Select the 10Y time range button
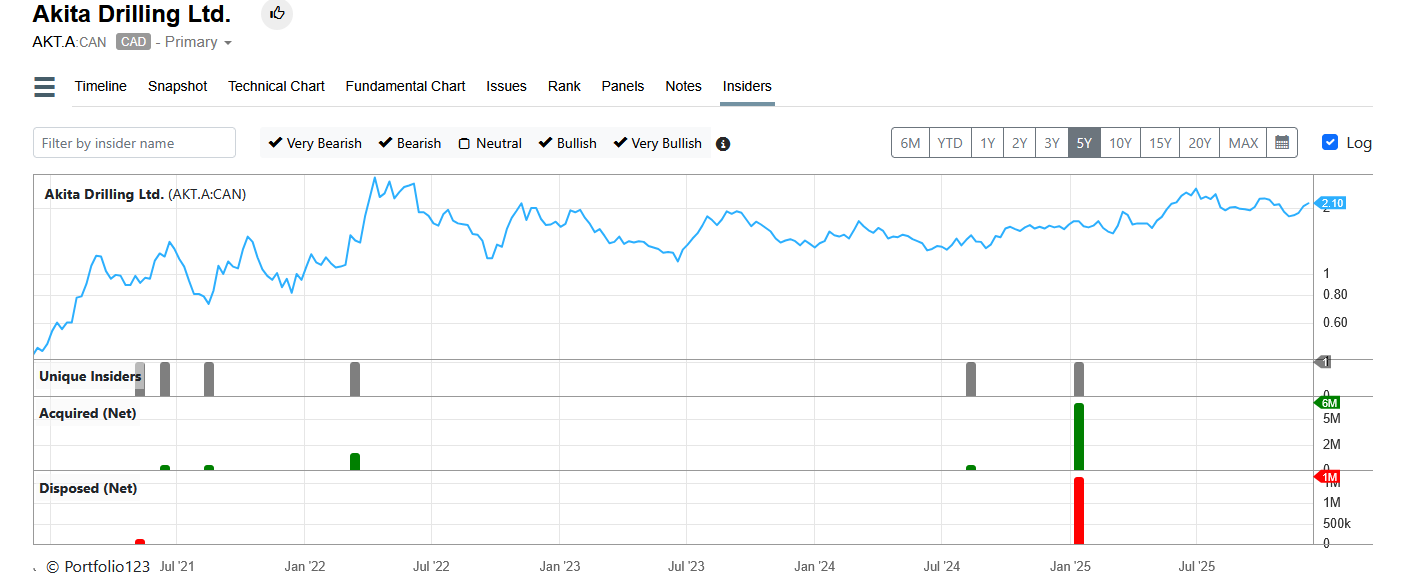Screen dimensions: 1406x586 coord(1120,143)
